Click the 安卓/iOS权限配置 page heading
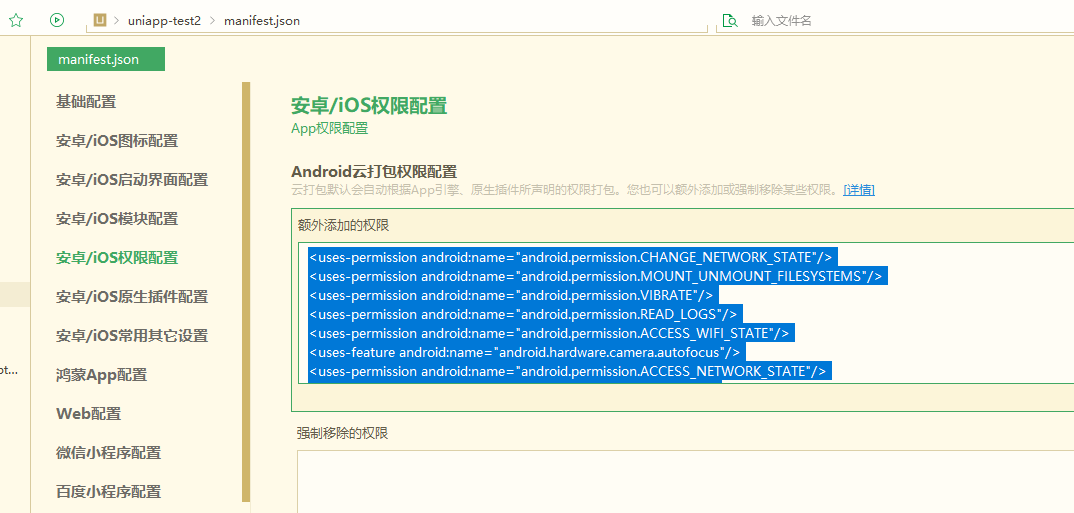1074x513 pixels. pyautogui.click(x=369, y=106)
